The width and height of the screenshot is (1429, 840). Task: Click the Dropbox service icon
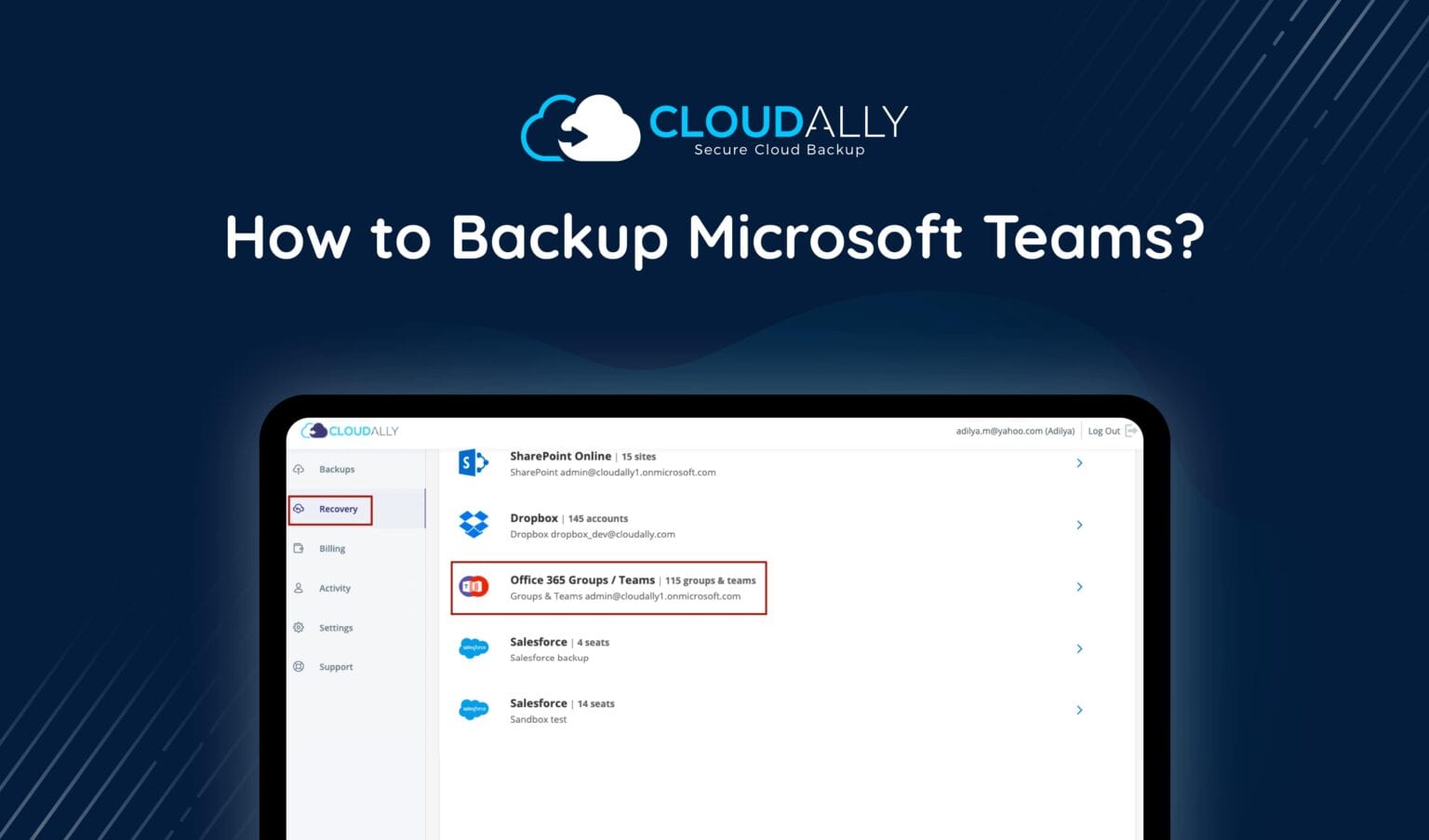tap(474, 524)
